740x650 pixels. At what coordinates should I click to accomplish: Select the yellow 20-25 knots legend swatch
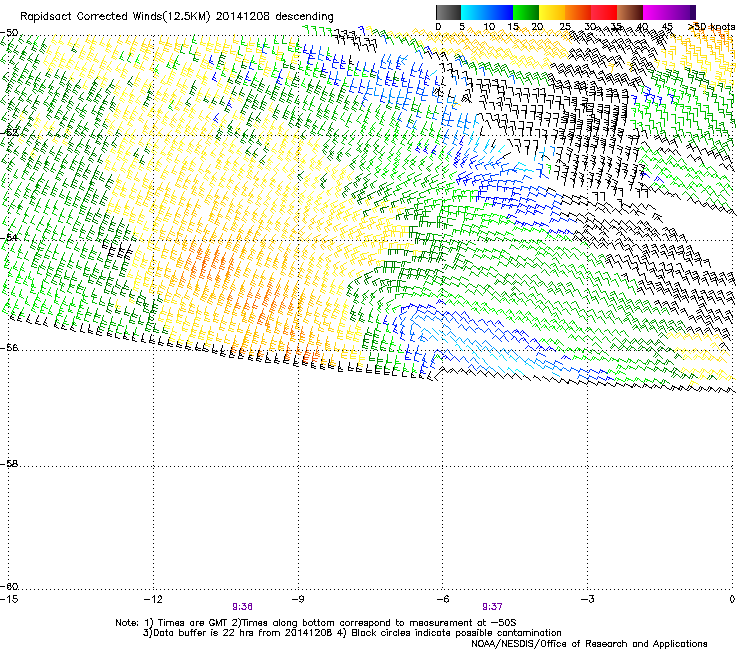pyautogui.click(x=552, y=12)
